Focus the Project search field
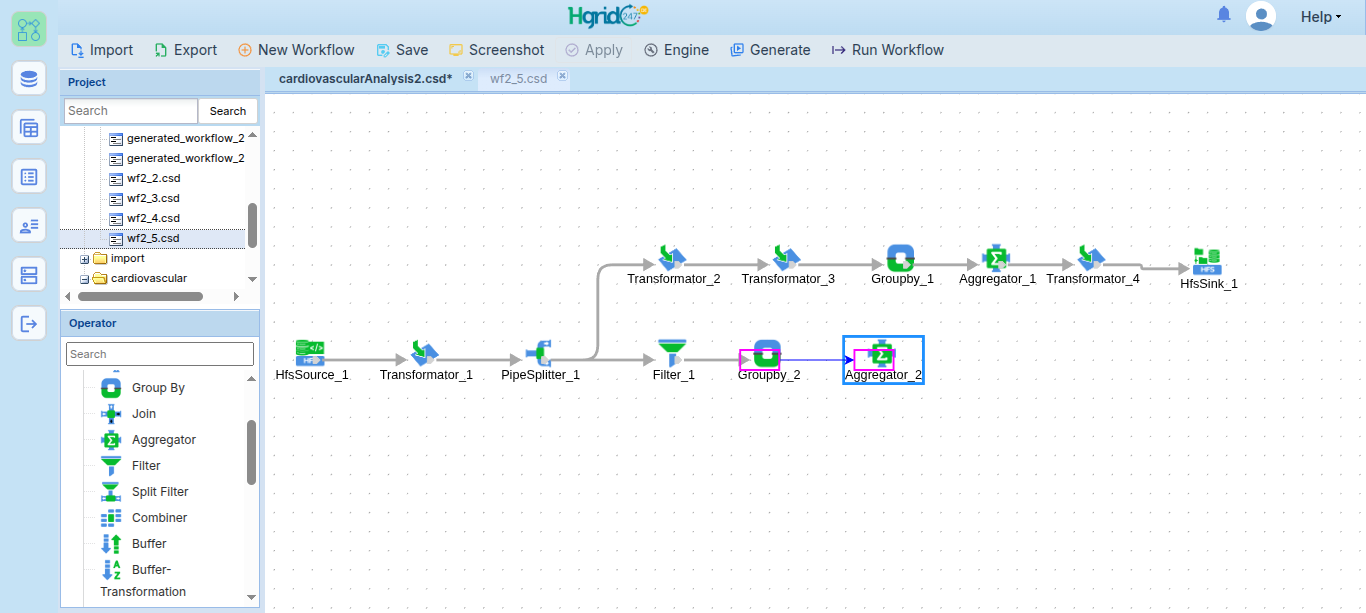Viewport: 1366px width, 613px height. (x=131, y=111)
